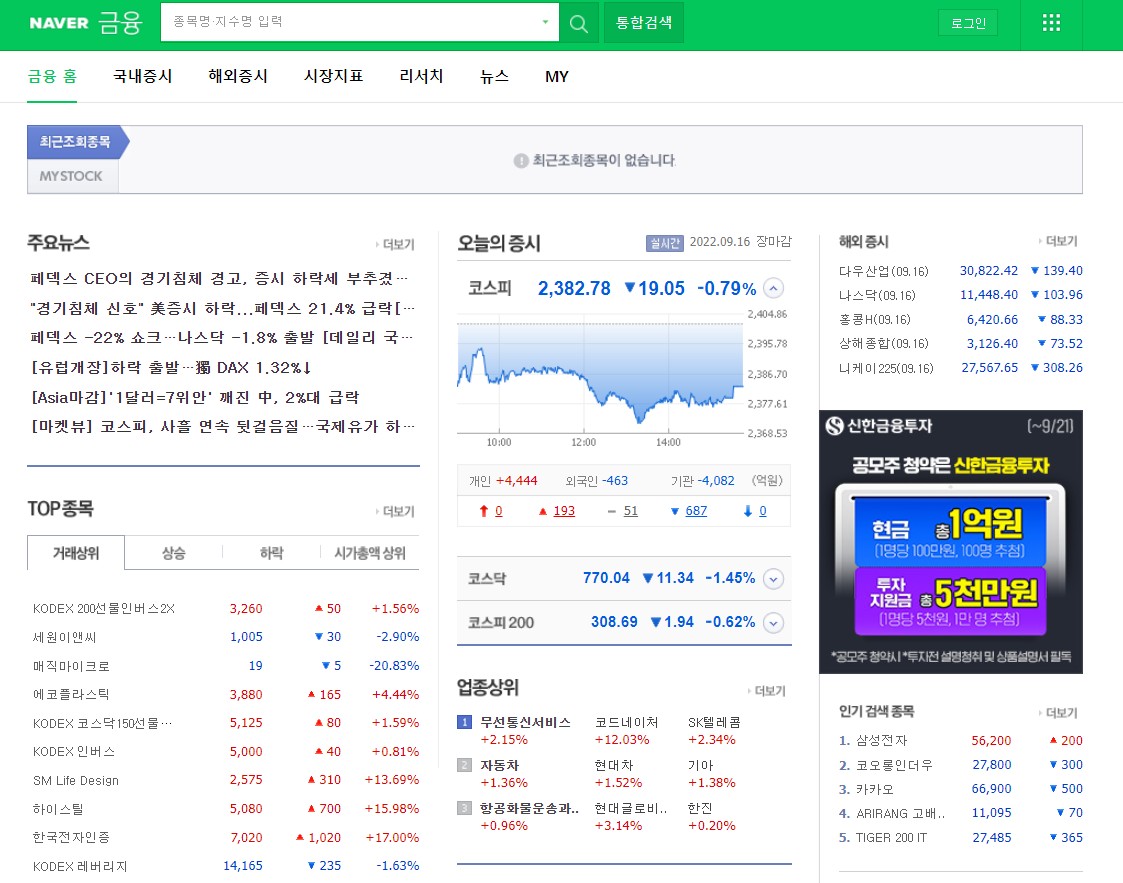Open 현대차 in 자동차 industry
The image size is (1123, 883).
(x=614, y=766)
